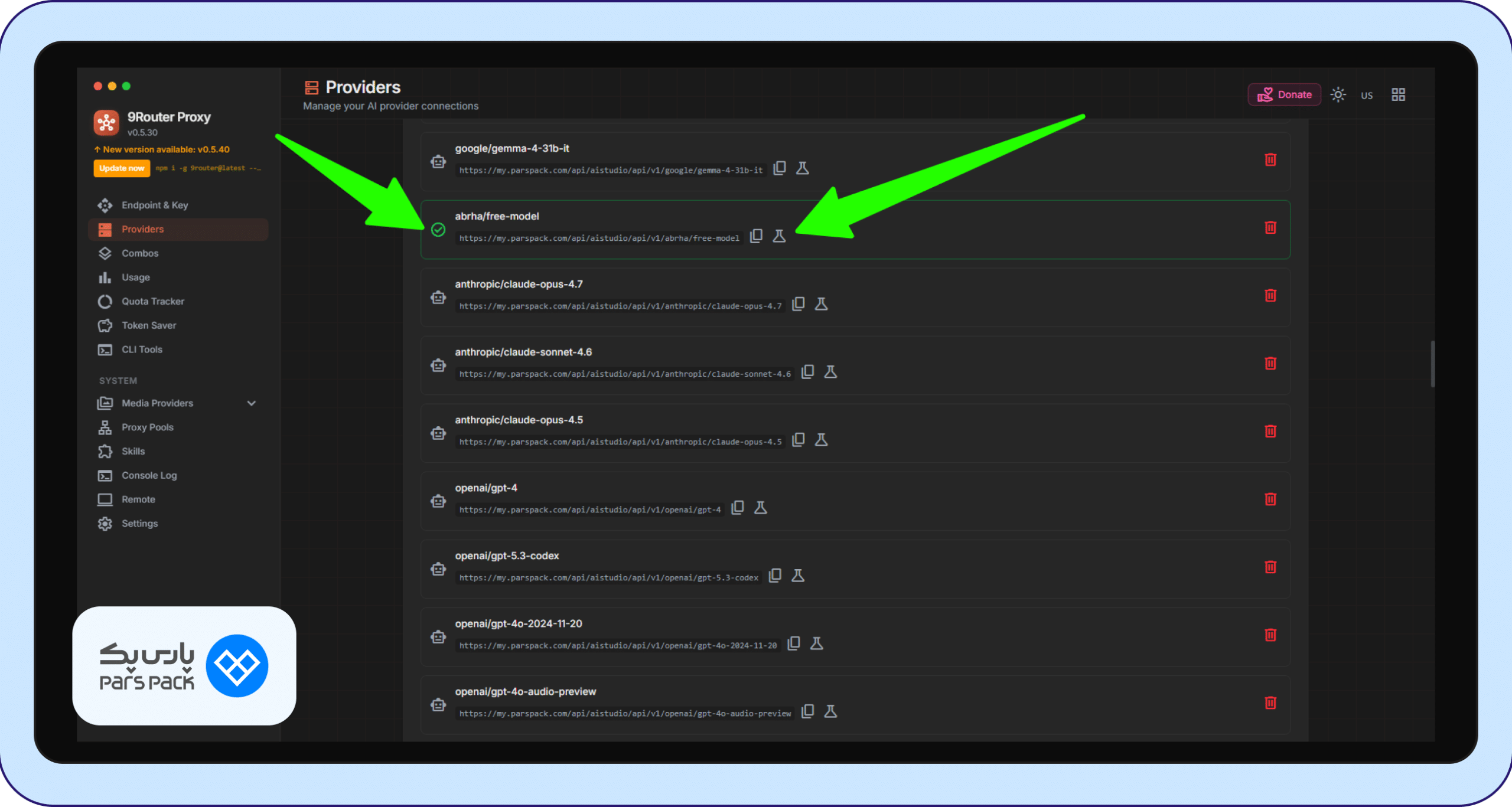The image size is (1512, 807).
Task: Open the grid layout icon in header
Action: (1398, 94)
